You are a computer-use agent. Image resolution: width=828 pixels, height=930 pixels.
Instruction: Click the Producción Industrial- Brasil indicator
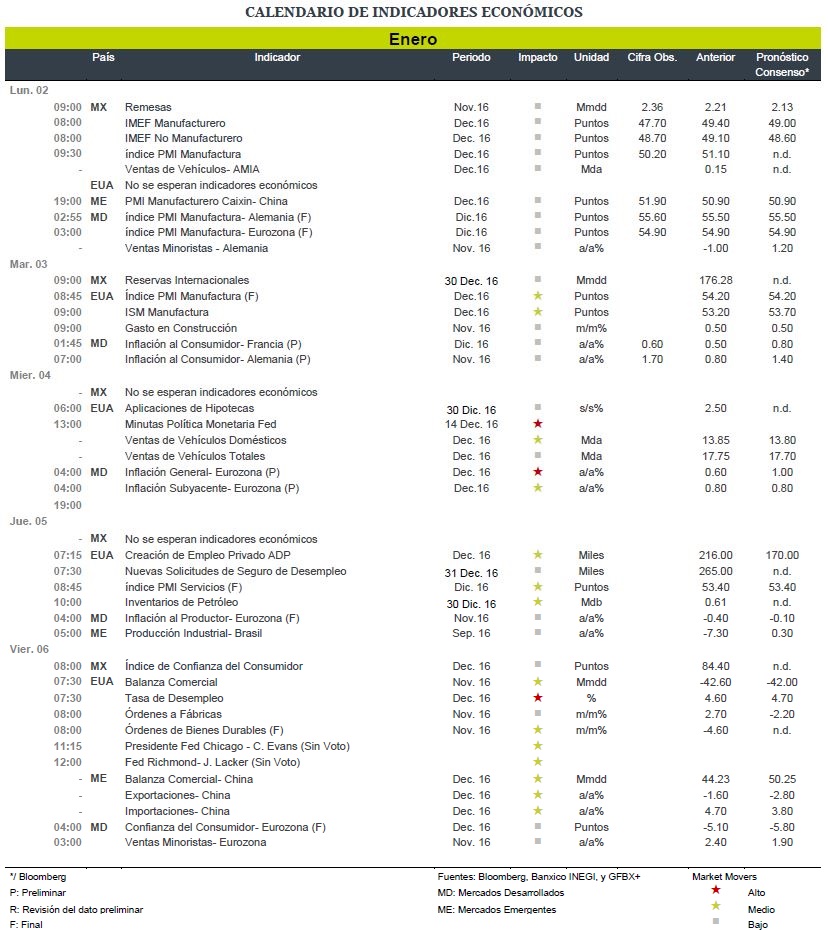[193, 633]
